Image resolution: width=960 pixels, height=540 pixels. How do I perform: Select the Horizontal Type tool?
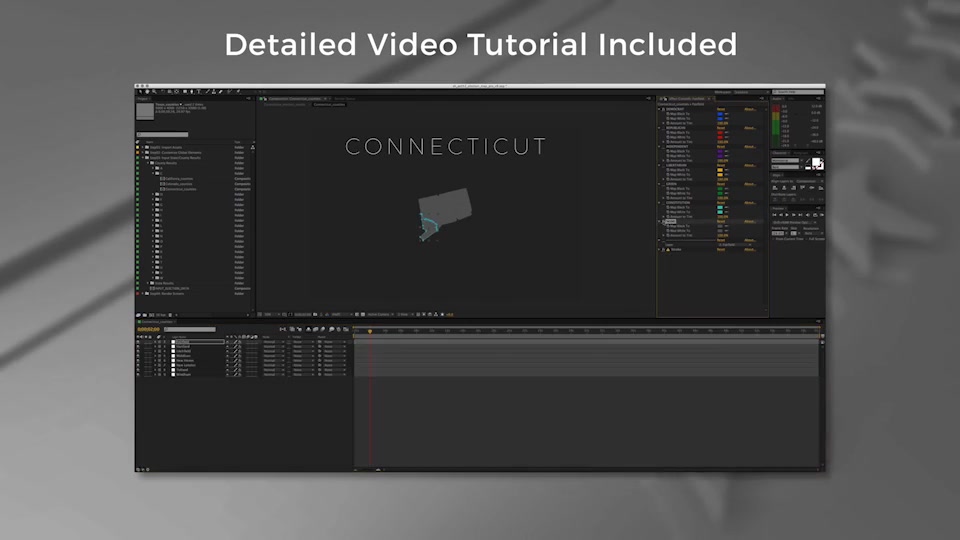(x=198, y=92)
